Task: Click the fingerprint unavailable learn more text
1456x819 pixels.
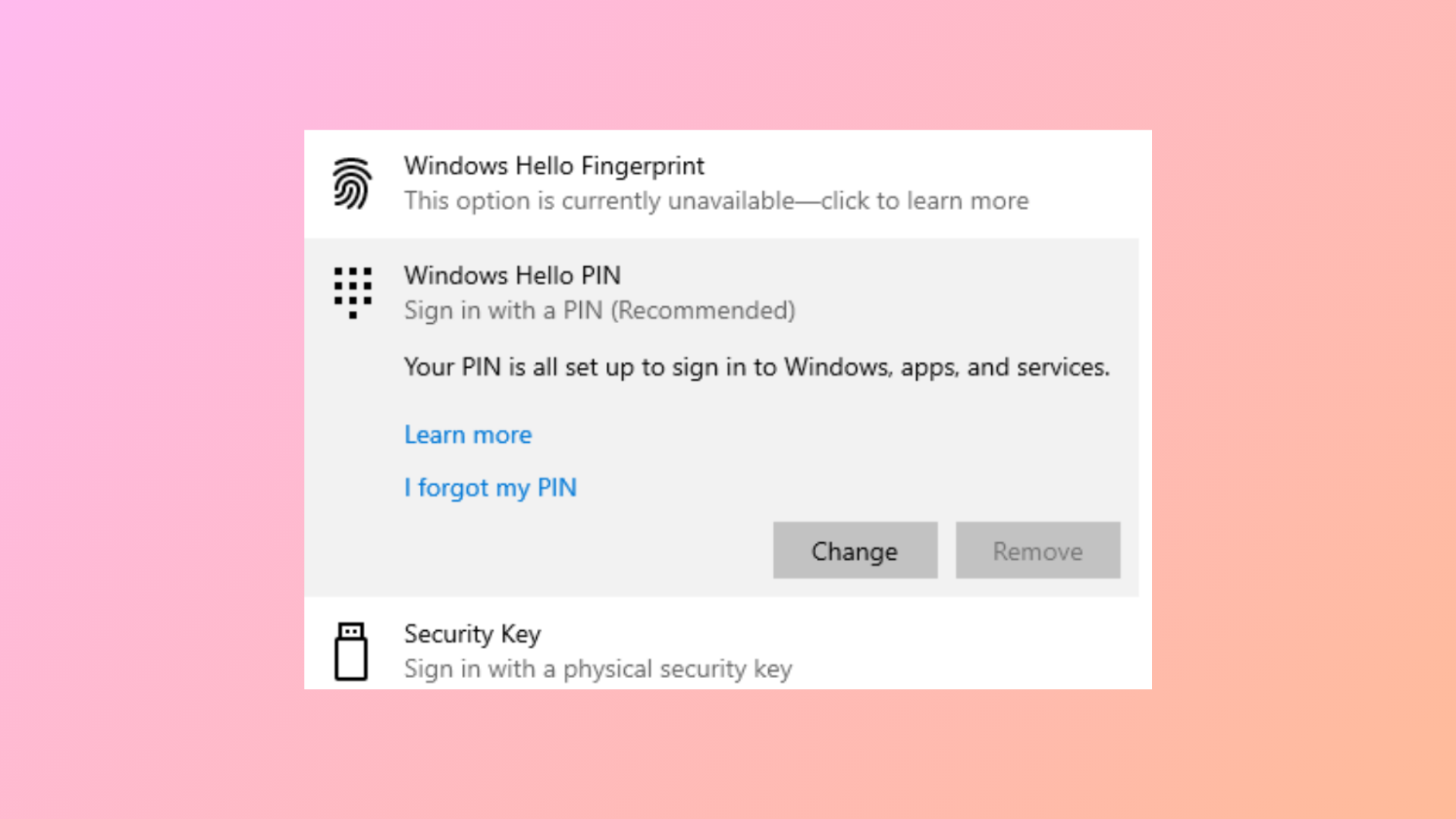Action: coord(716,200)
